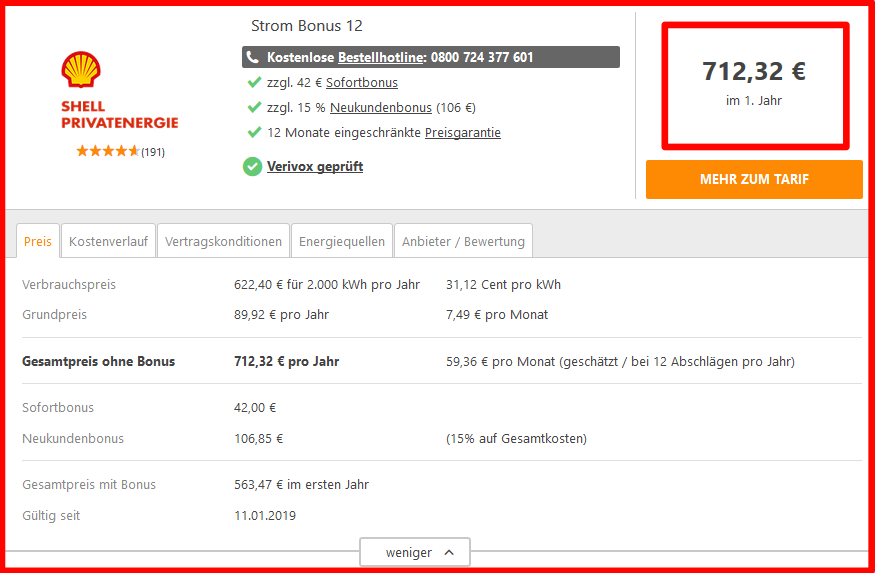
Task: Switch to the Kostenverlauf tab
Action: pyautogui.click(x=108, y=241)
